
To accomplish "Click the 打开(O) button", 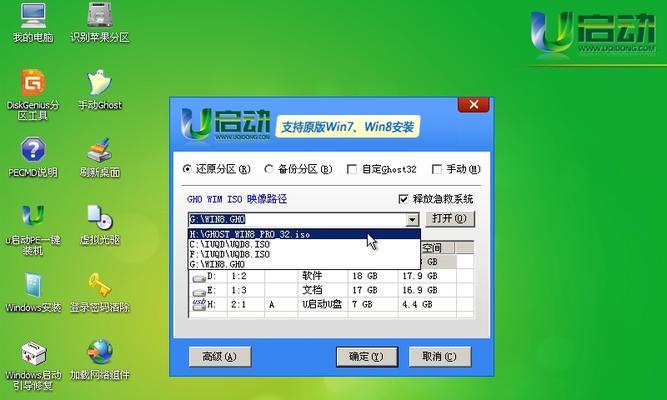I will click(x=450, y=219).
